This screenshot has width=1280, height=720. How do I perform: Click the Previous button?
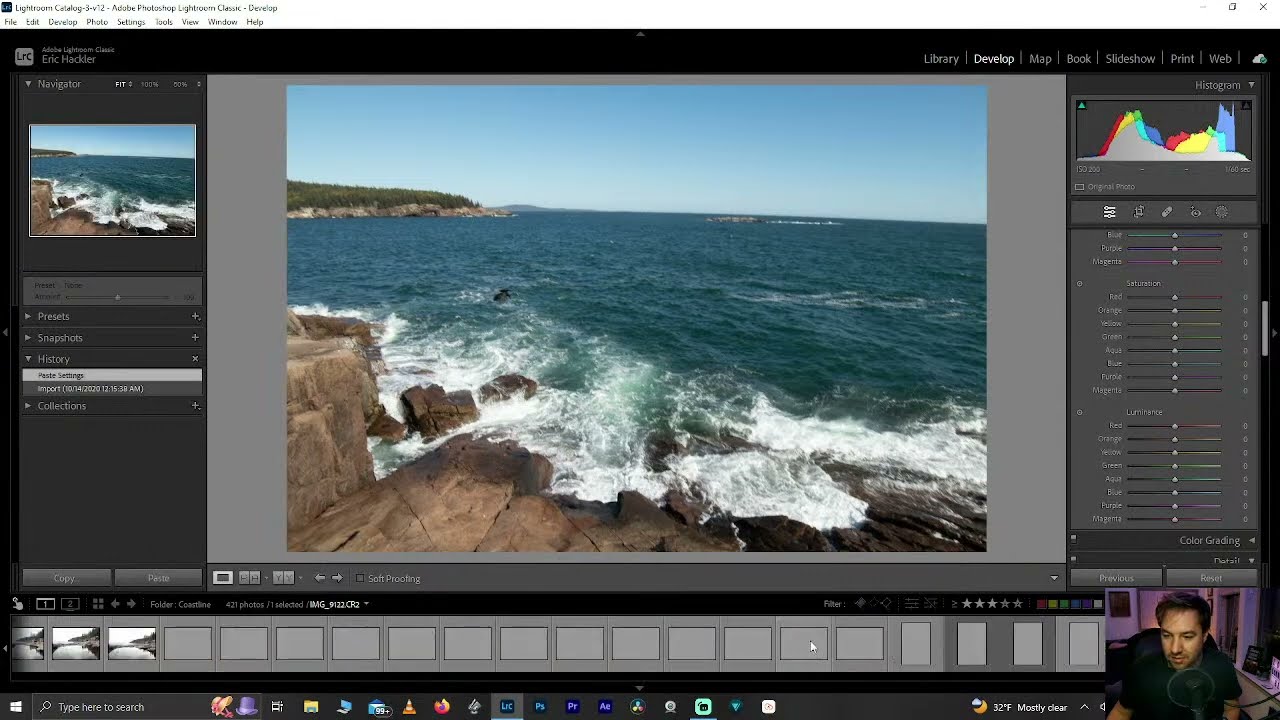(1116, 578)
